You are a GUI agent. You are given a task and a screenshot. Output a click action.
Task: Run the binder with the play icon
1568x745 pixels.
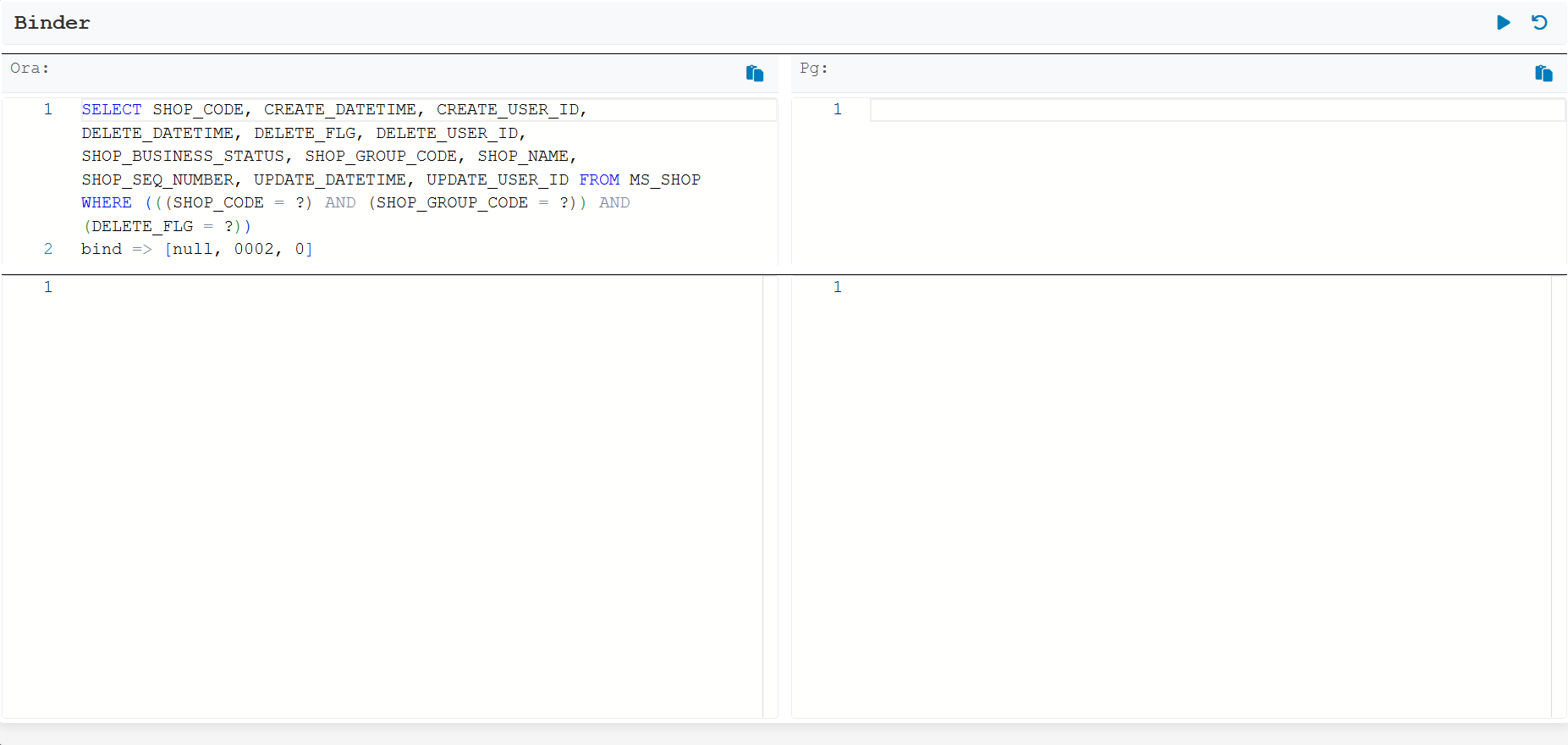coord(1503,23)
